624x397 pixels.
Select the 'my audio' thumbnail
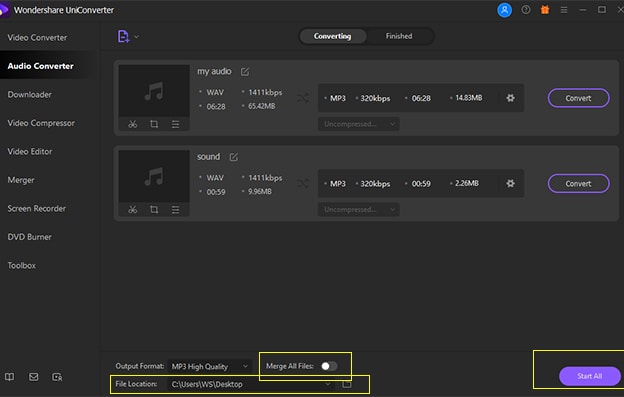[154, 91]
